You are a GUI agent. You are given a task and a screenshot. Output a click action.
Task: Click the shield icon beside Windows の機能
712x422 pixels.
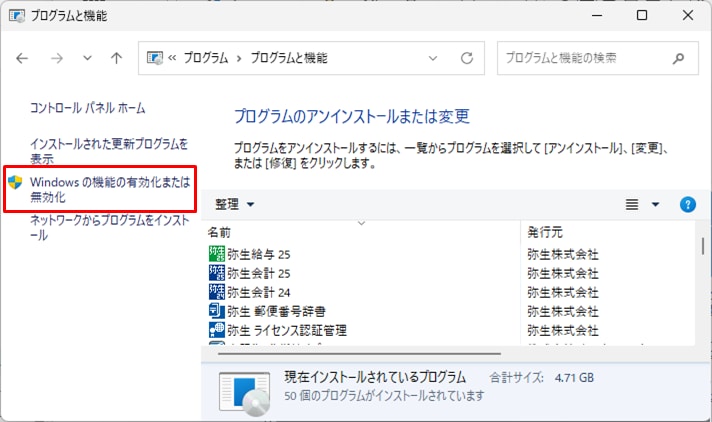15,183
